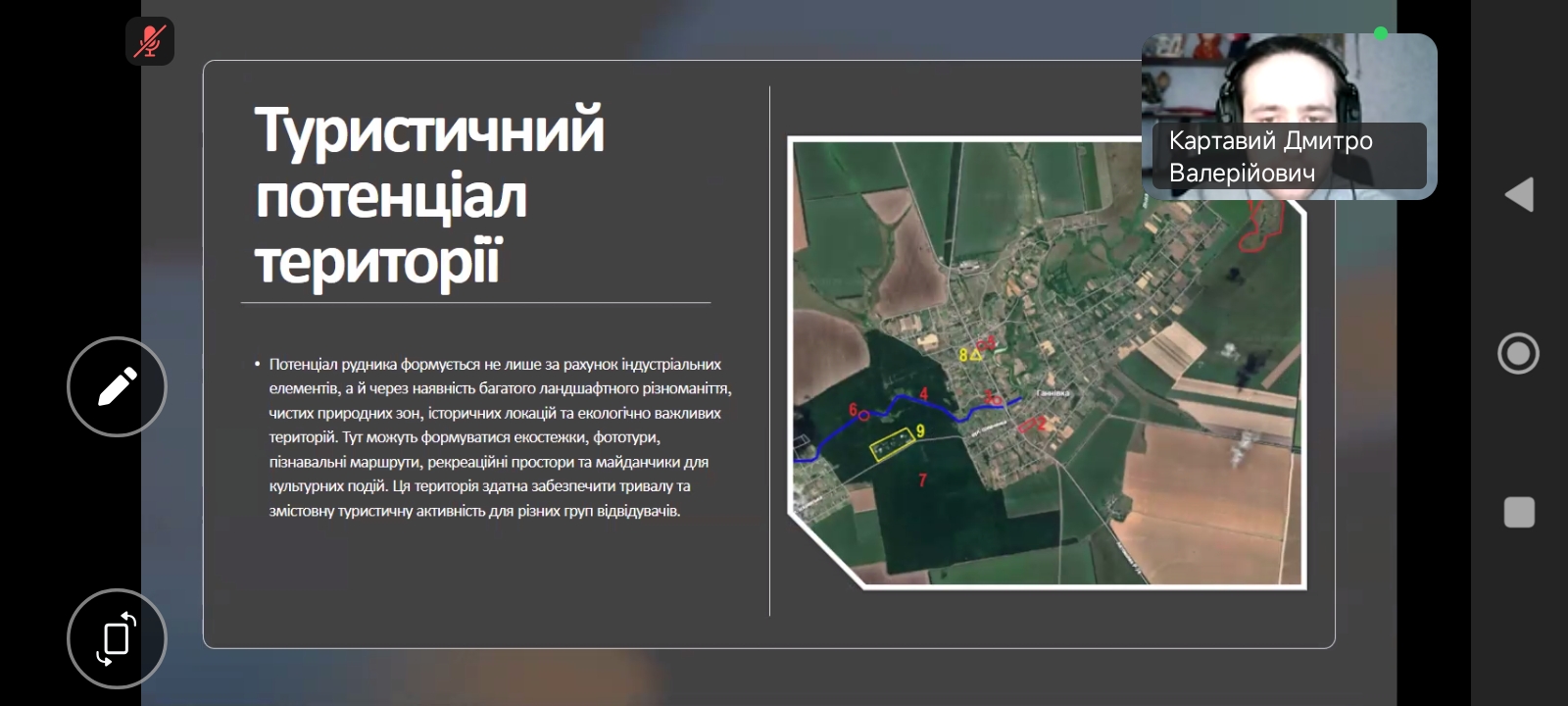Tap the rotate screen button
1568x706 pixels.
pos(117,639)
